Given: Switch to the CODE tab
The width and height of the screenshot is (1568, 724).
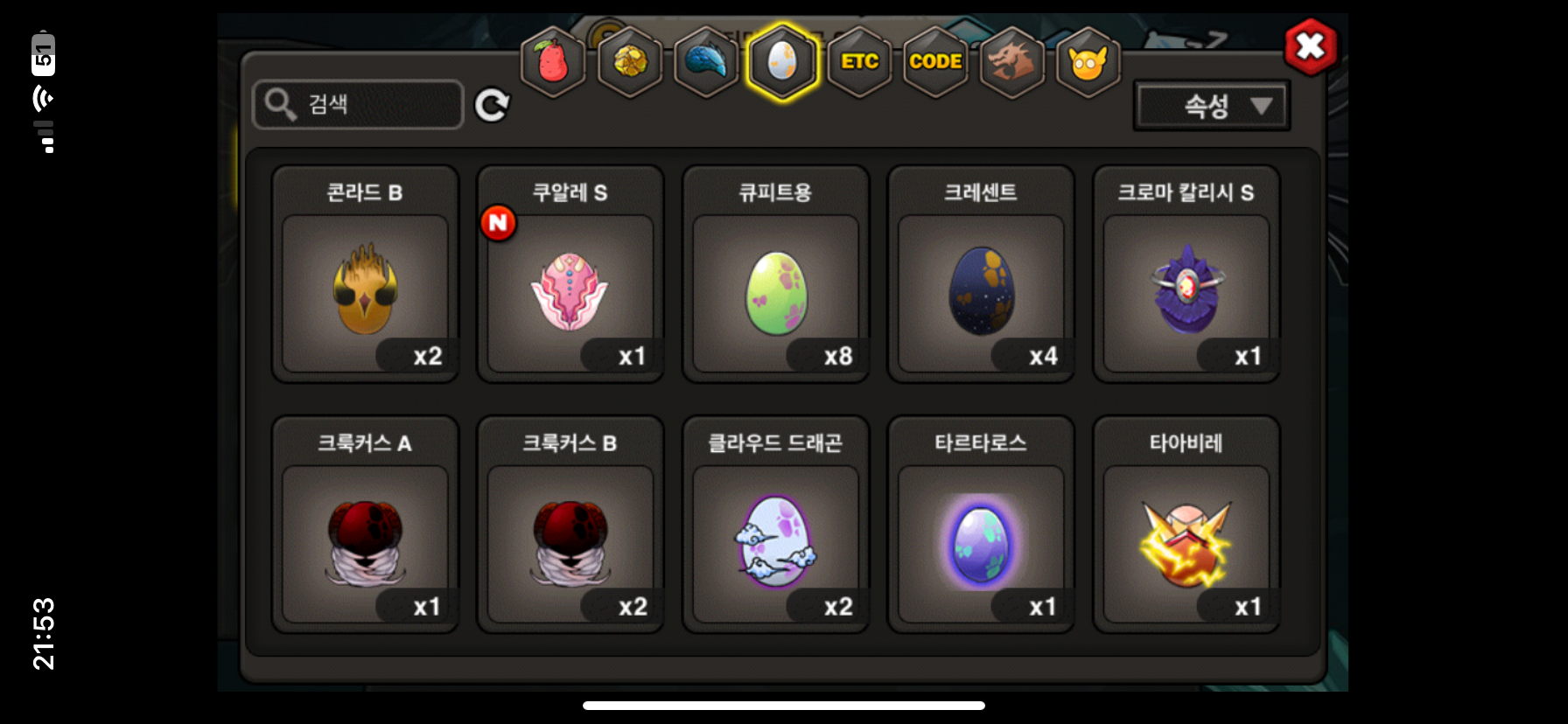Looking at the screenshot, I should (935, 61).
